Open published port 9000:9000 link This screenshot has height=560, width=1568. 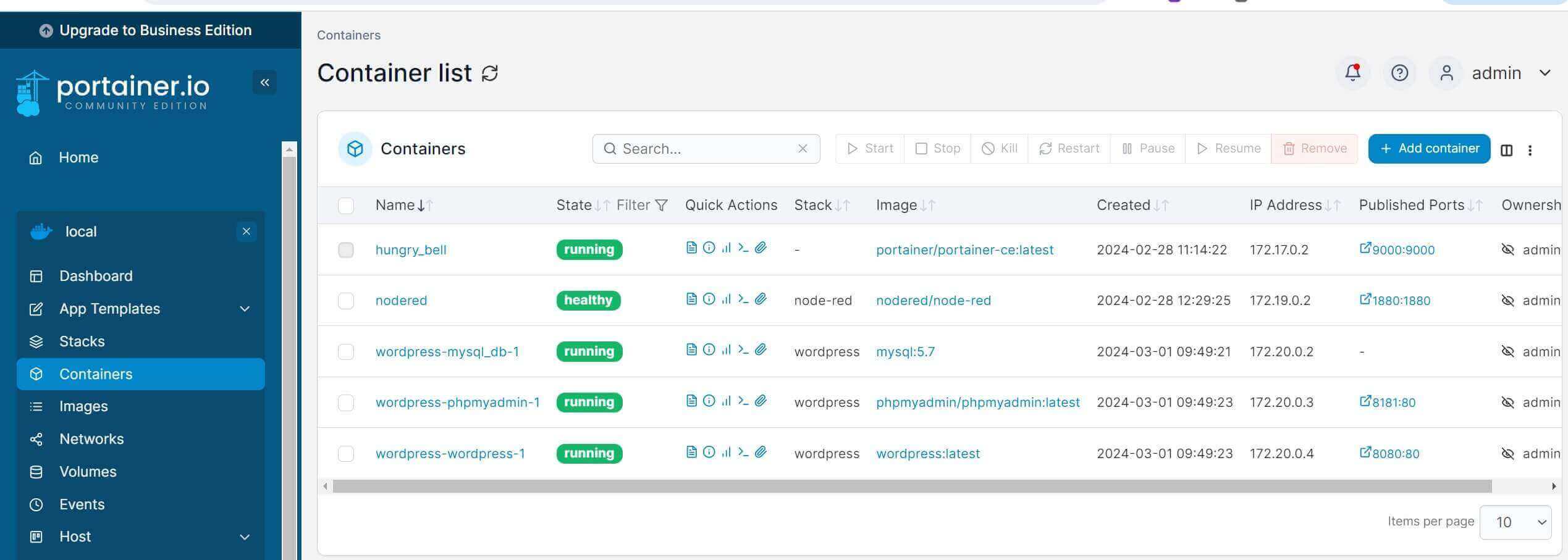[1397, 249]
